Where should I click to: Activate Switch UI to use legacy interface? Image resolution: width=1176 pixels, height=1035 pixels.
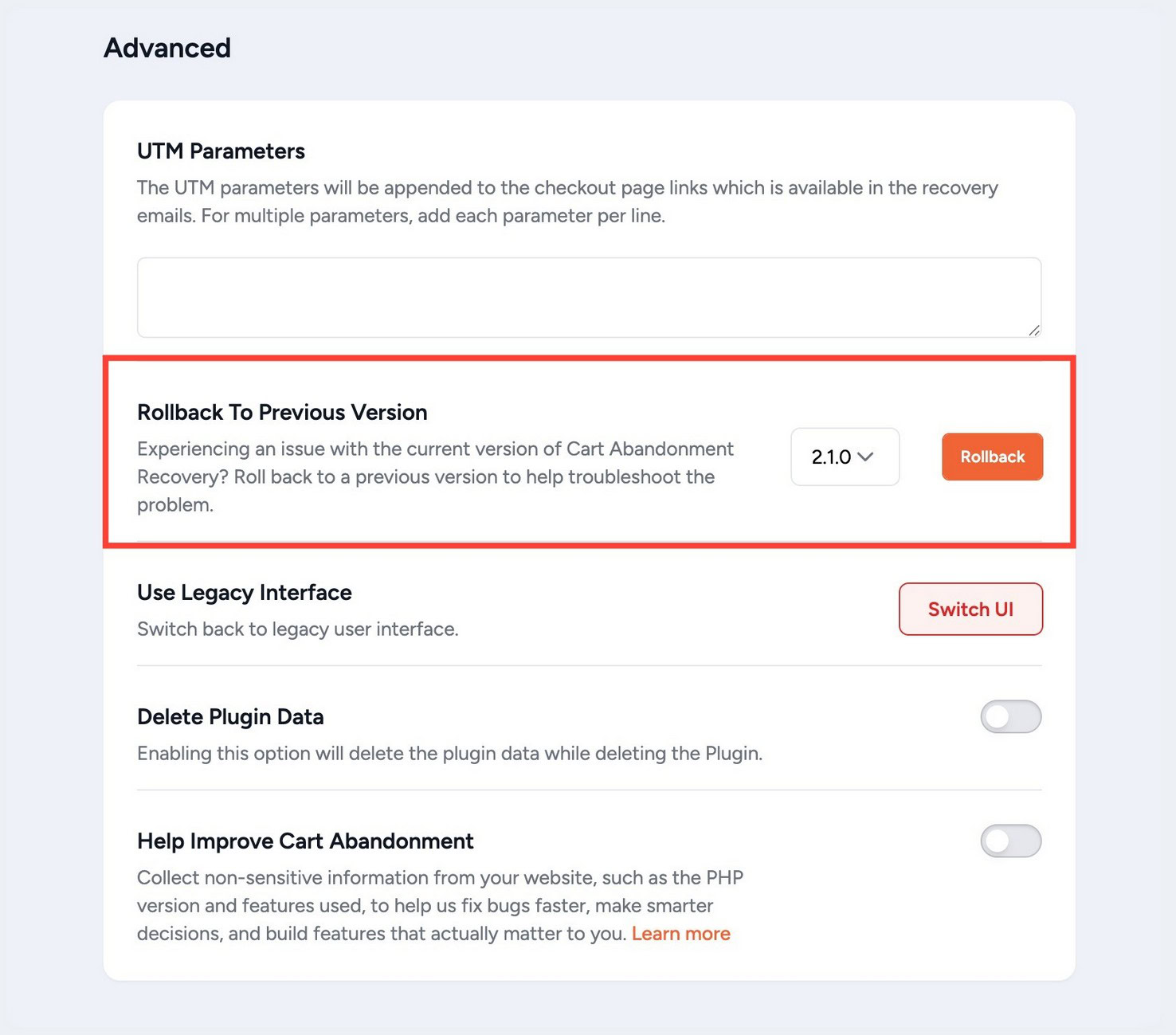click(x=970, y=609)
